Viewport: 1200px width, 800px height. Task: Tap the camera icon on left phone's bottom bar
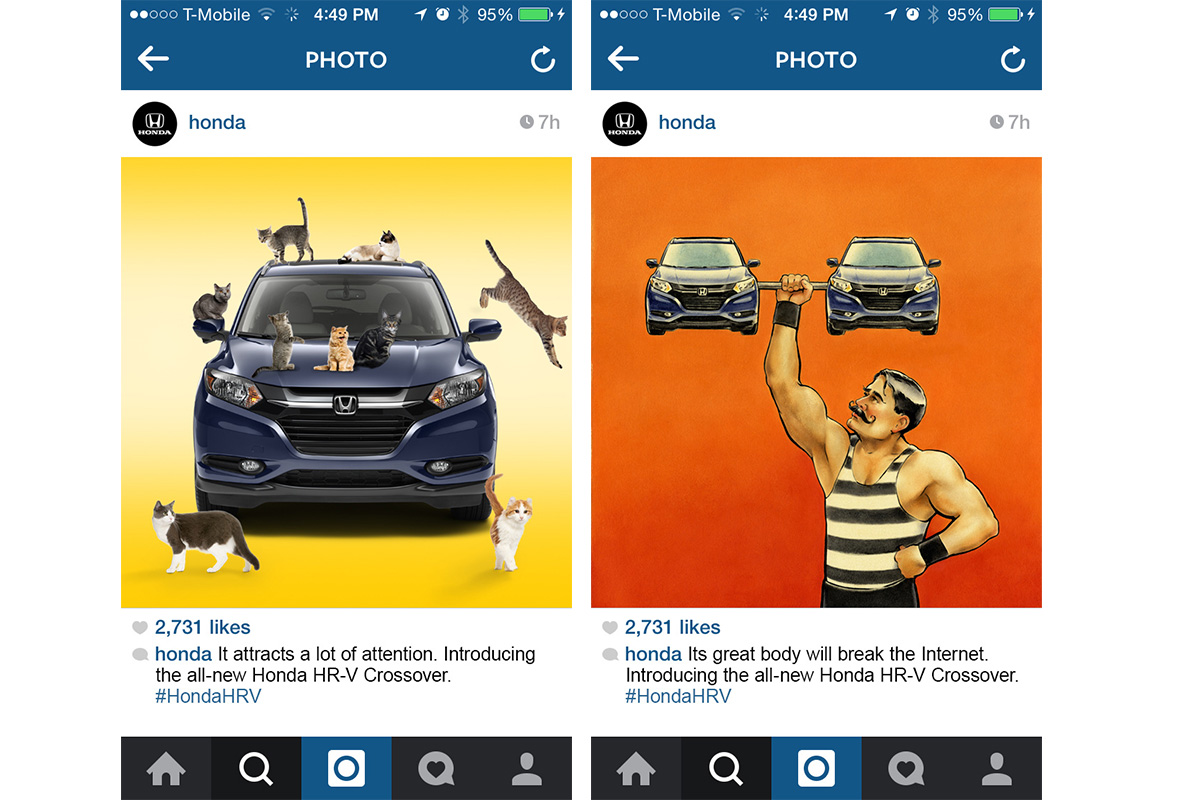click(x=346, y=768)
